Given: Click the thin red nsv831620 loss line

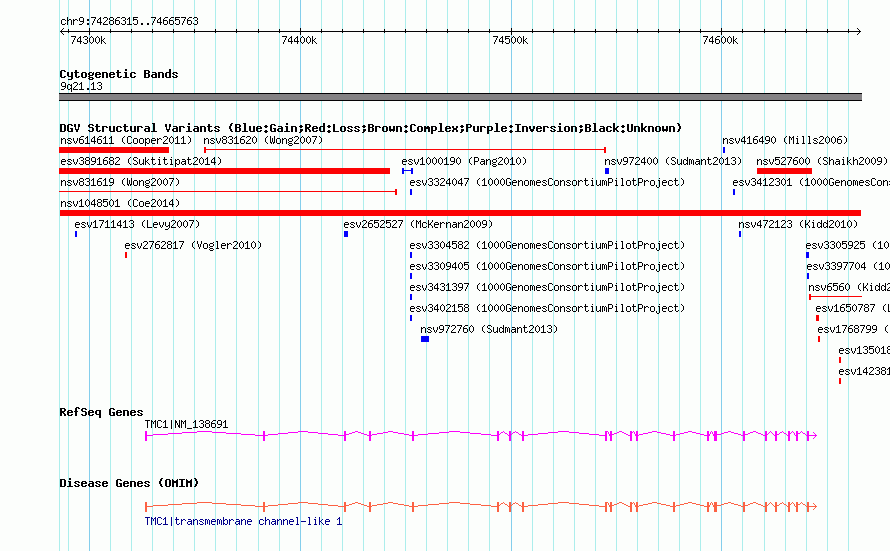Looking at the screenshot, I should click(x=405, y=150).
